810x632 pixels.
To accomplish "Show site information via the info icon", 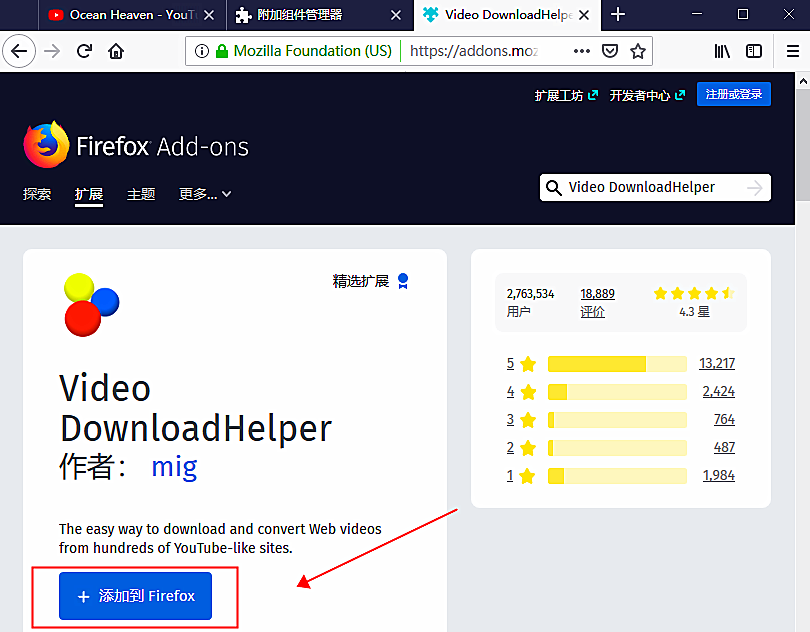I will point(202,51).
